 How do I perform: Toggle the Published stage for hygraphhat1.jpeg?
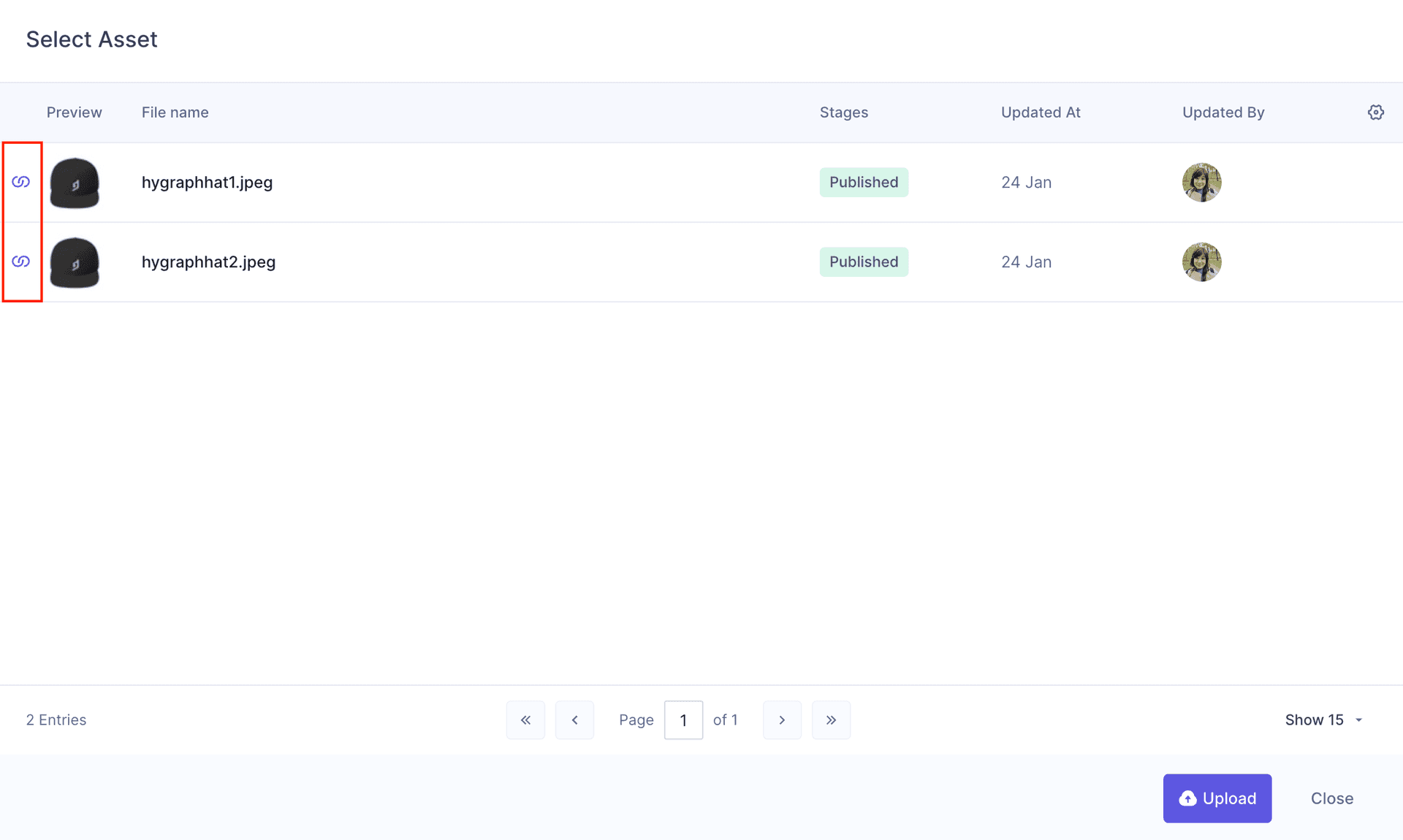(864, 181)
